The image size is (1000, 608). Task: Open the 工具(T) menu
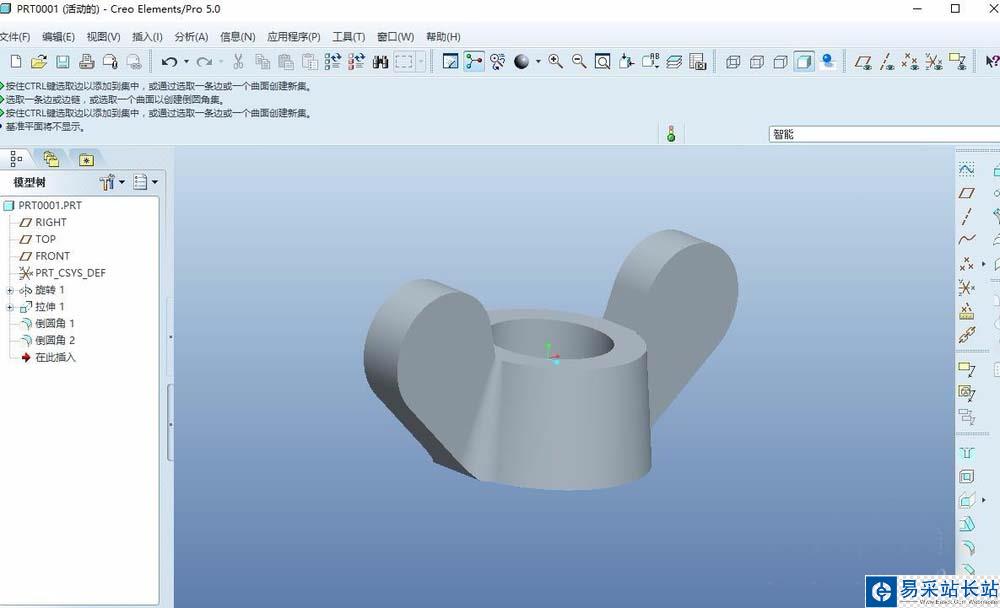[348, 37]
